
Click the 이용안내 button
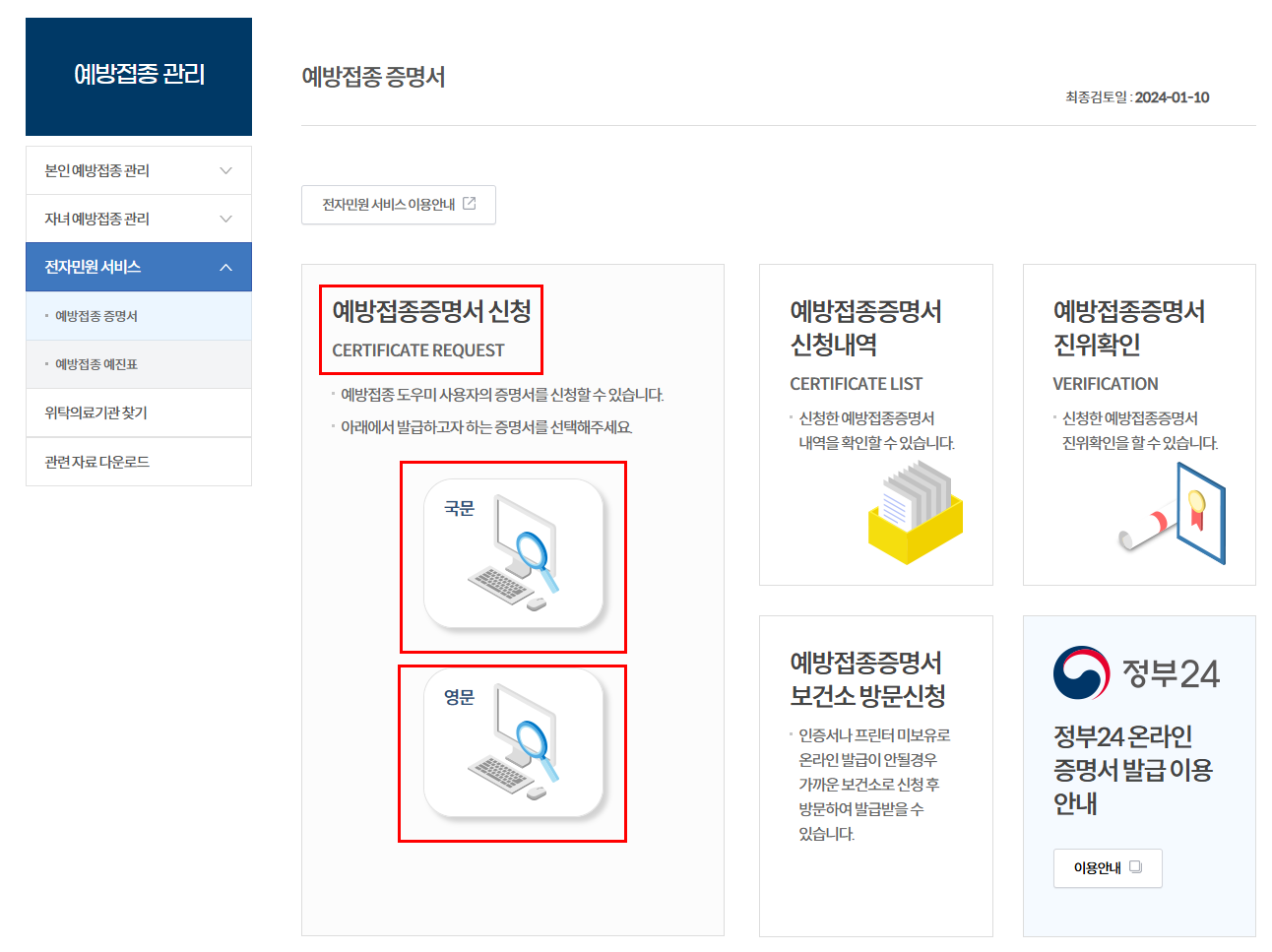tap(1108, 868)
